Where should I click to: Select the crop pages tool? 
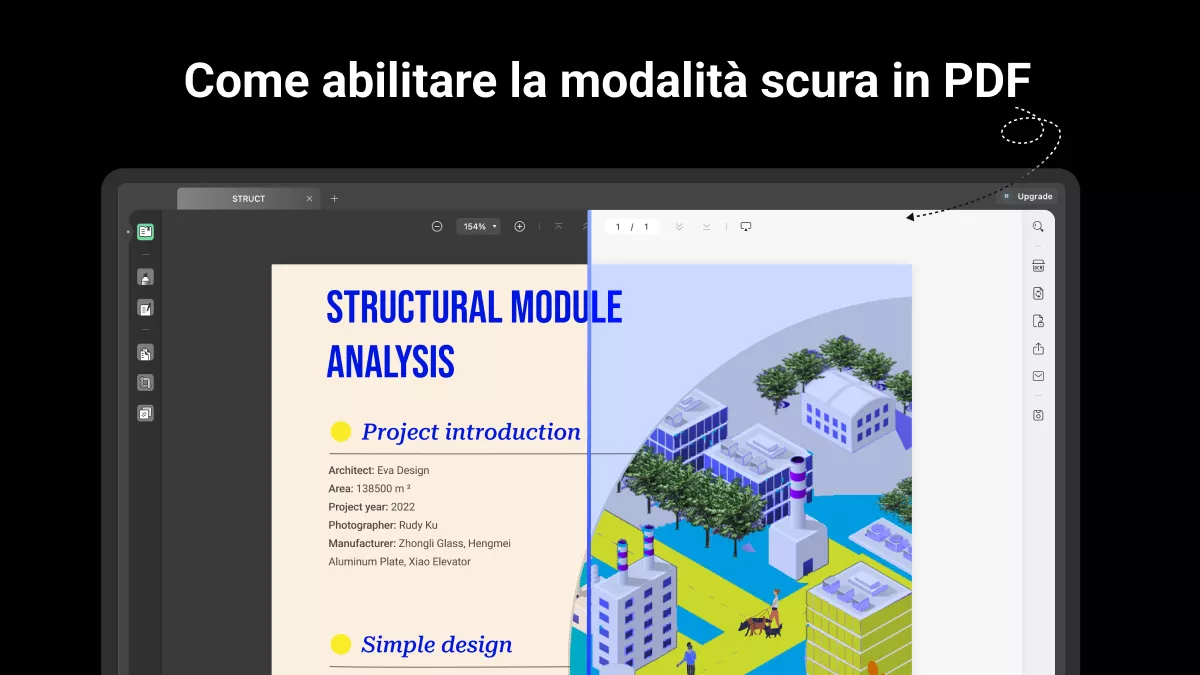pos(145,381)
